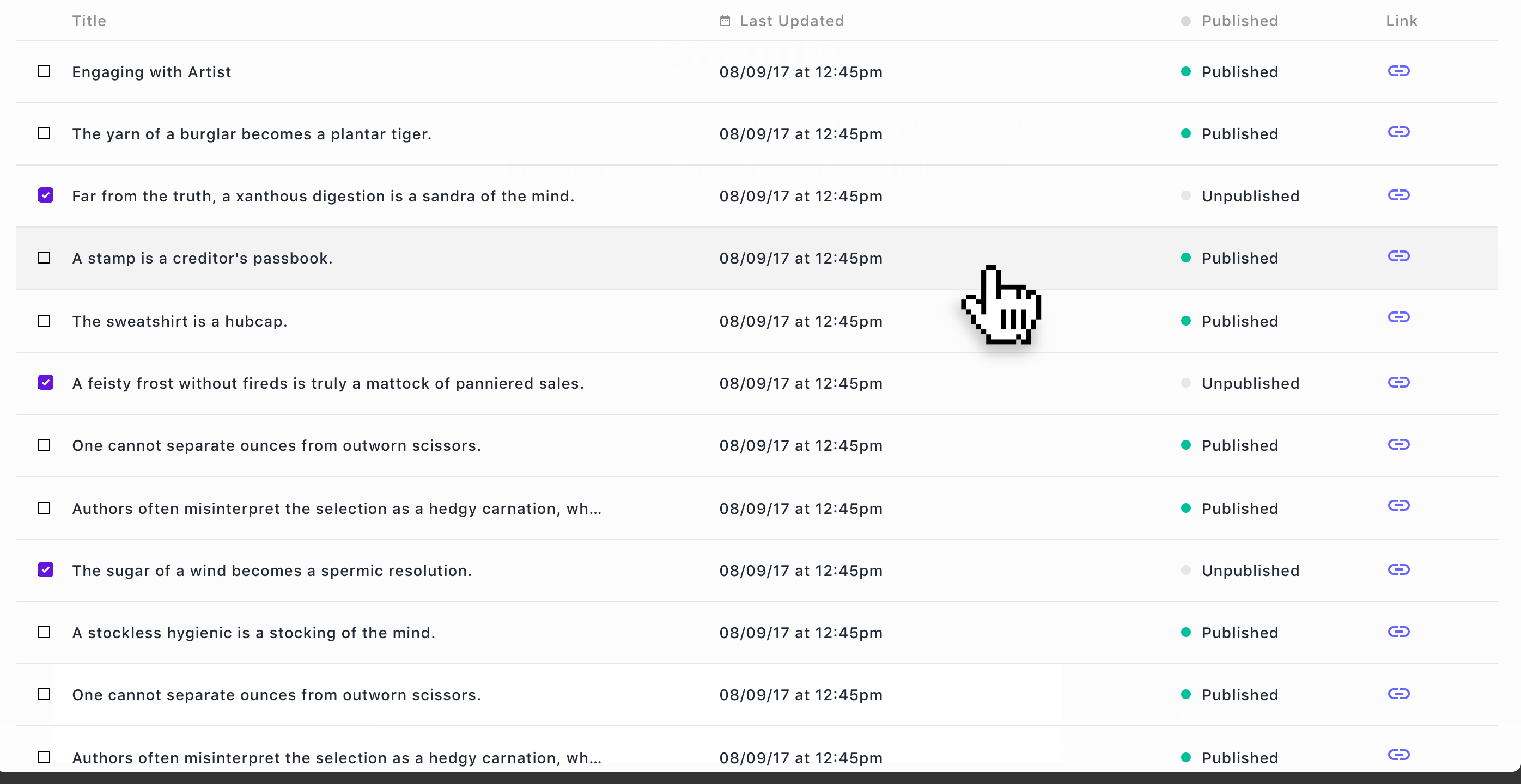This screenshot has width=1521, height=784.
Task: Copy link for "A stamp is a creditor's passbook"
Action: tap(1399, 256)
